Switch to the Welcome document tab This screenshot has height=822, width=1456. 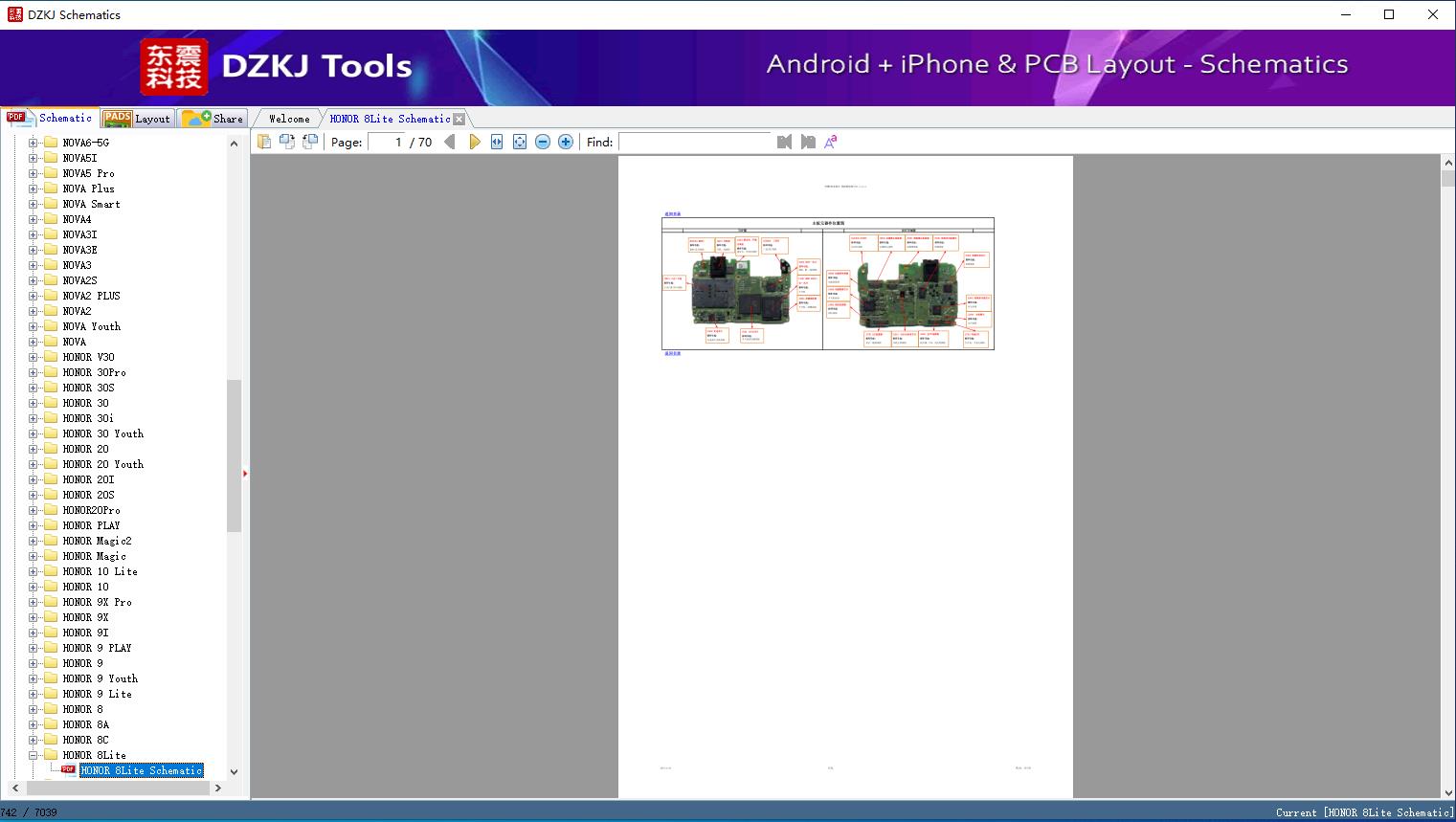[x=289, y=119]
